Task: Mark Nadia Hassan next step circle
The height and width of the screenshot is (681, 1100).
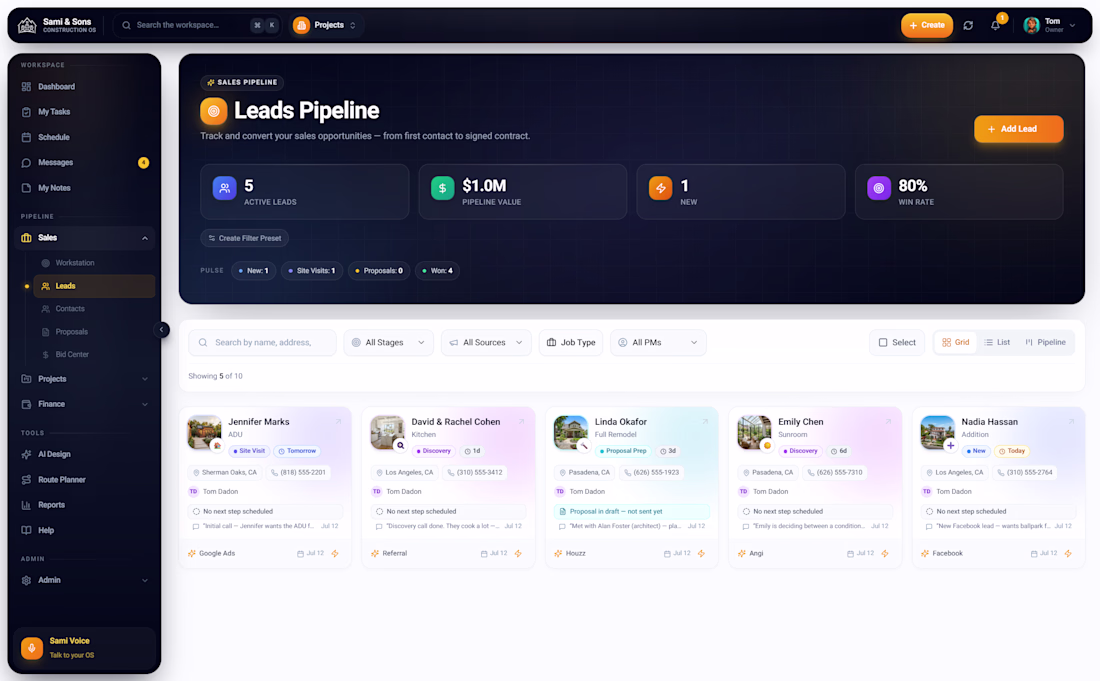Action: tap(930, 512)
